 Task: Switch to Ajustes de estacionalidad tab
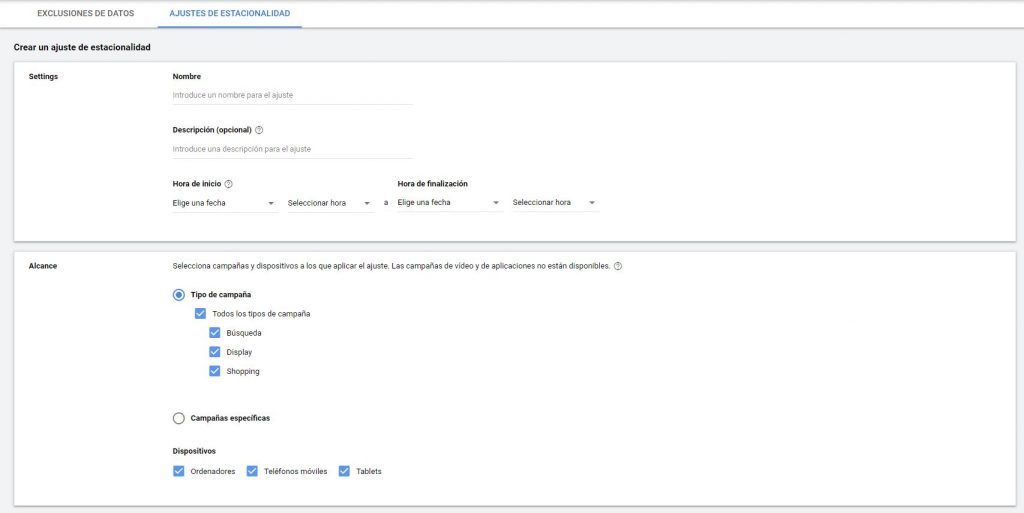point(230,14)
